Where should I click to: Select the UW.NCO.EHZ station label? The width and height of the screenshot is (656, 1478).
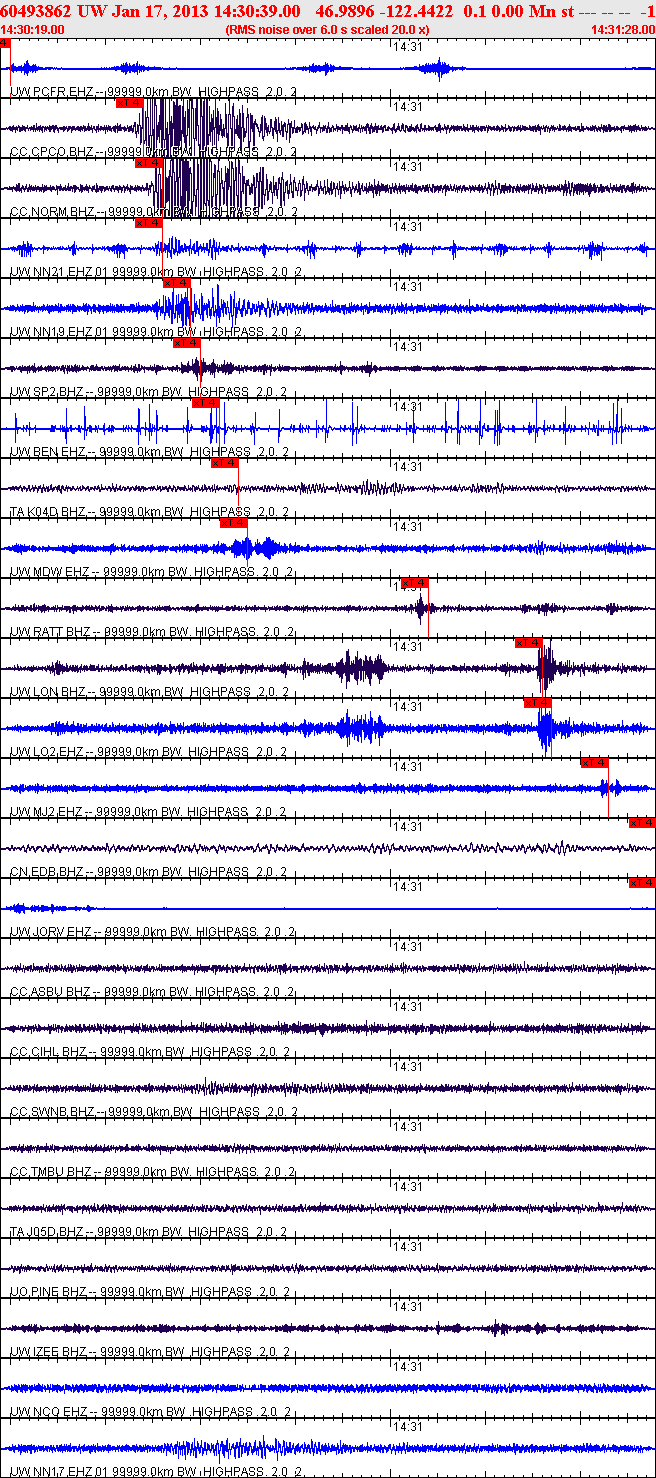point(151,1412)
